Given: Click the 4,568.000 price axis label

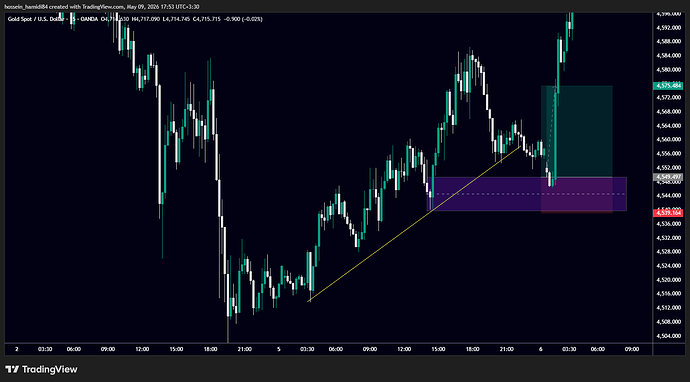Looking at the screenshot, I should pyautogui.click(x=668, y=111).
